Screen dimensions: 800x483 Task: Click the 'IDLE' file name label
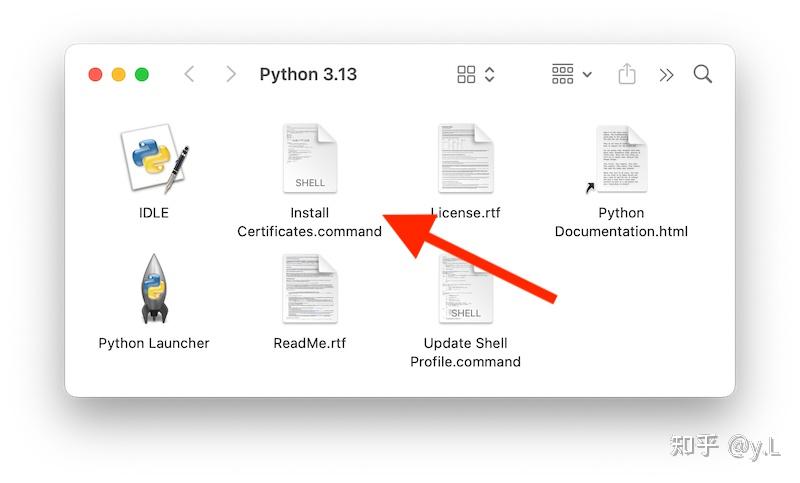click(x=154, y=213)
